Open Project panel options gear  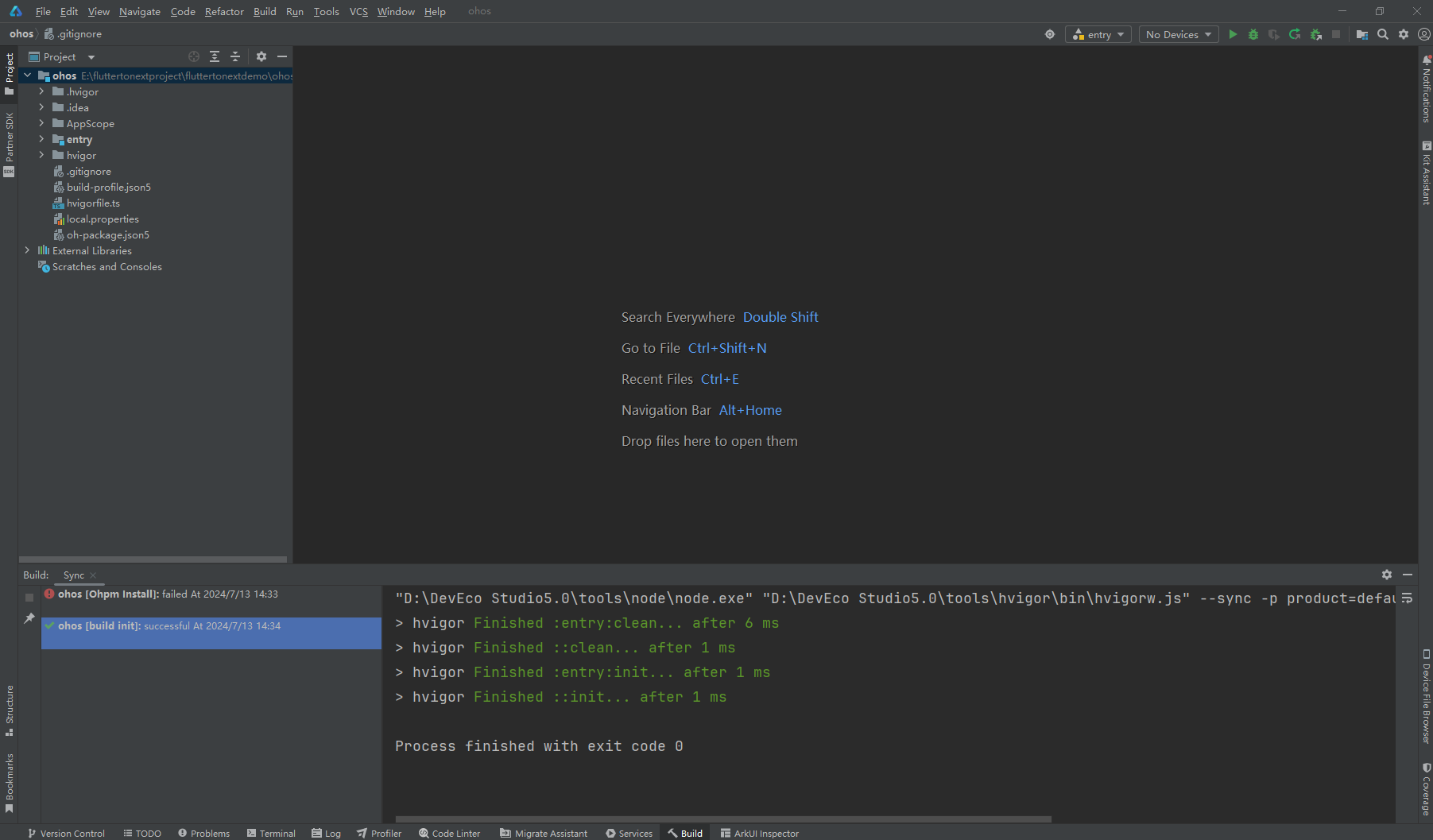click(x=261, y=56)
